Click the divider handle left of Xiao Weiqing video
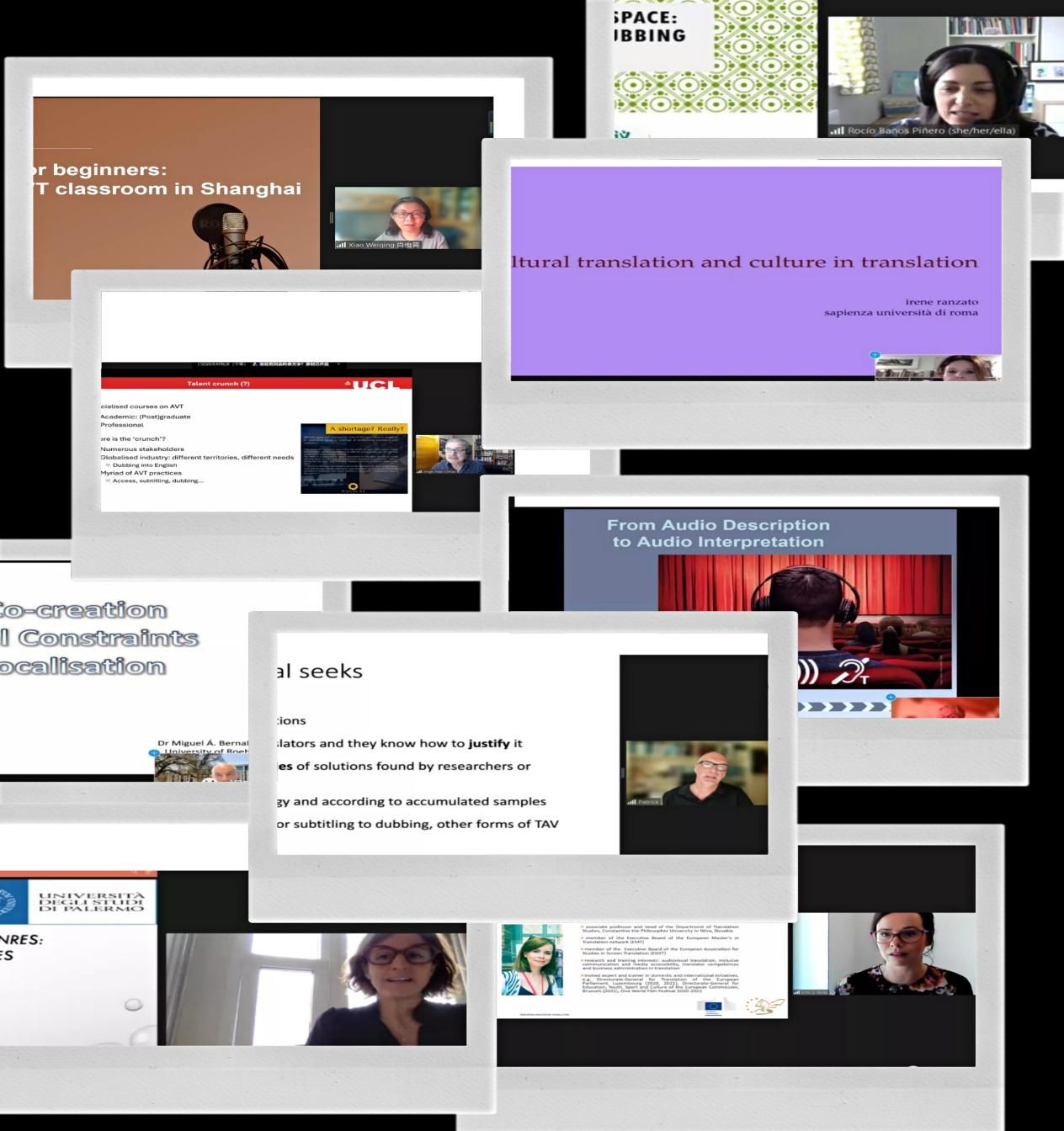Viewport: 1064px width, 1131px height. 331,218
